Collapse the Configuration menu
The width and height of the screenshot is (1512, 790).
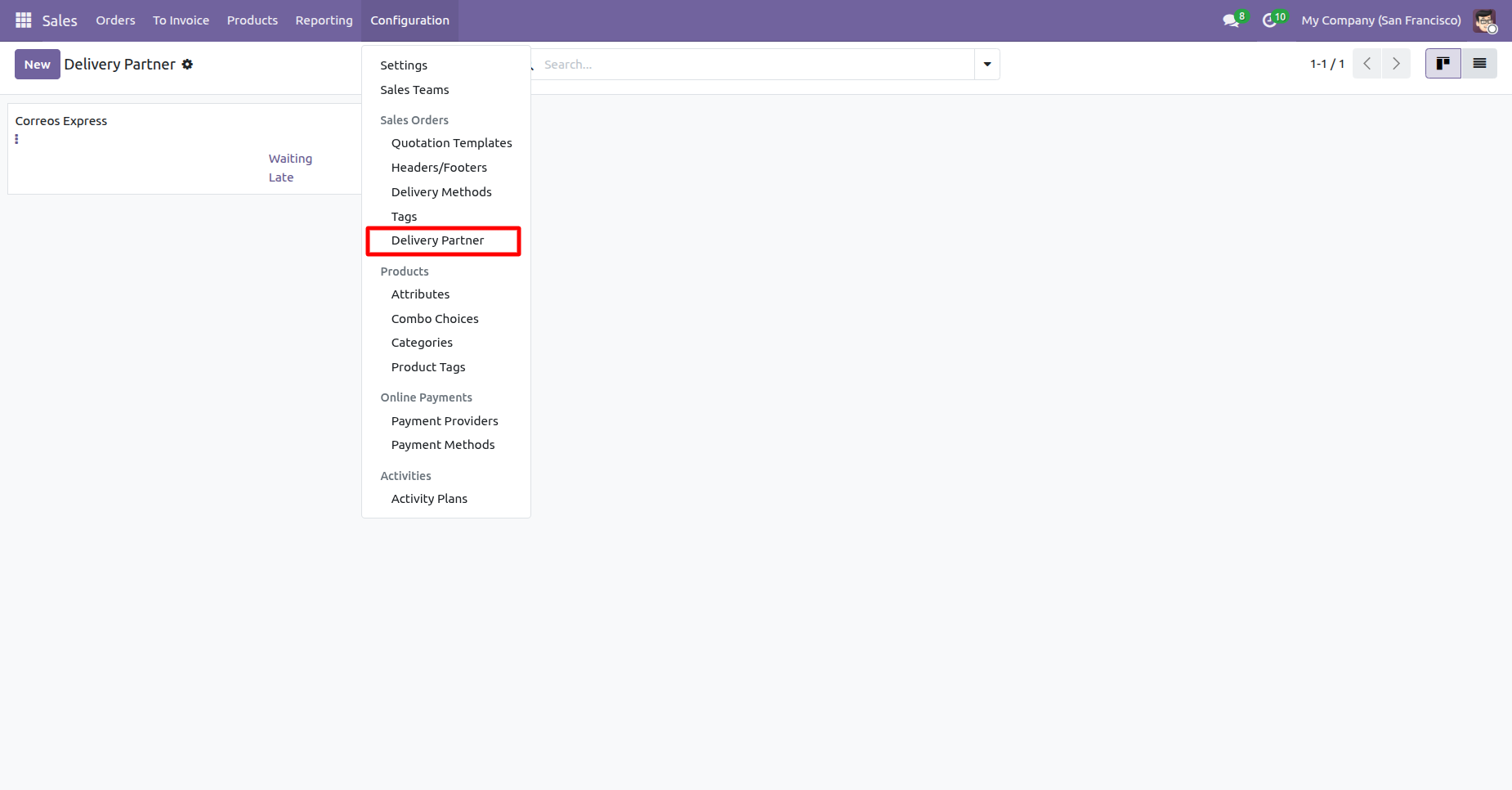pos(409,20)
